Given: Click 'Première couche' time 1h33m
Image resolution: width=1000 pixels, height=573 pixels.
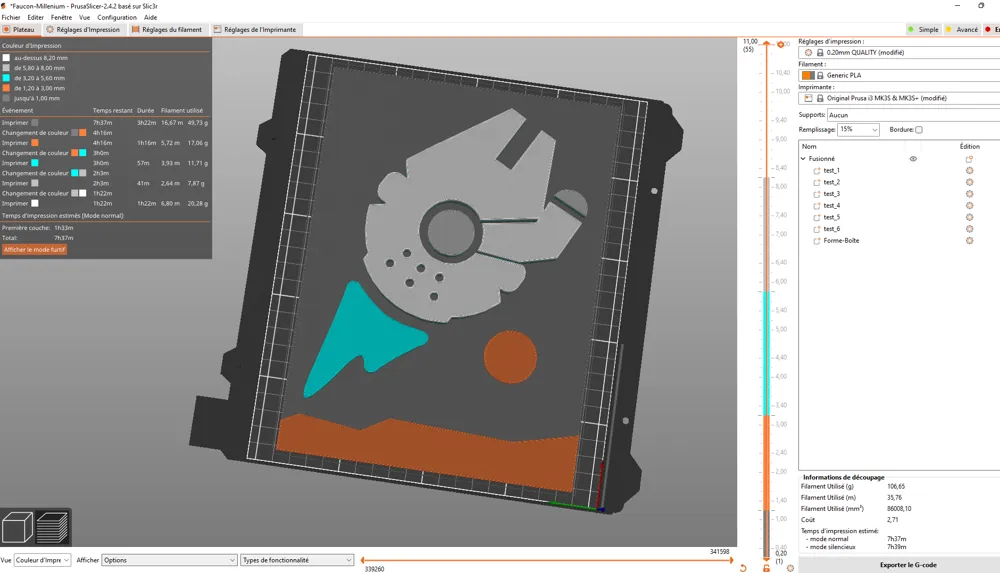Looking at the screenshot, I should [64, 228].
